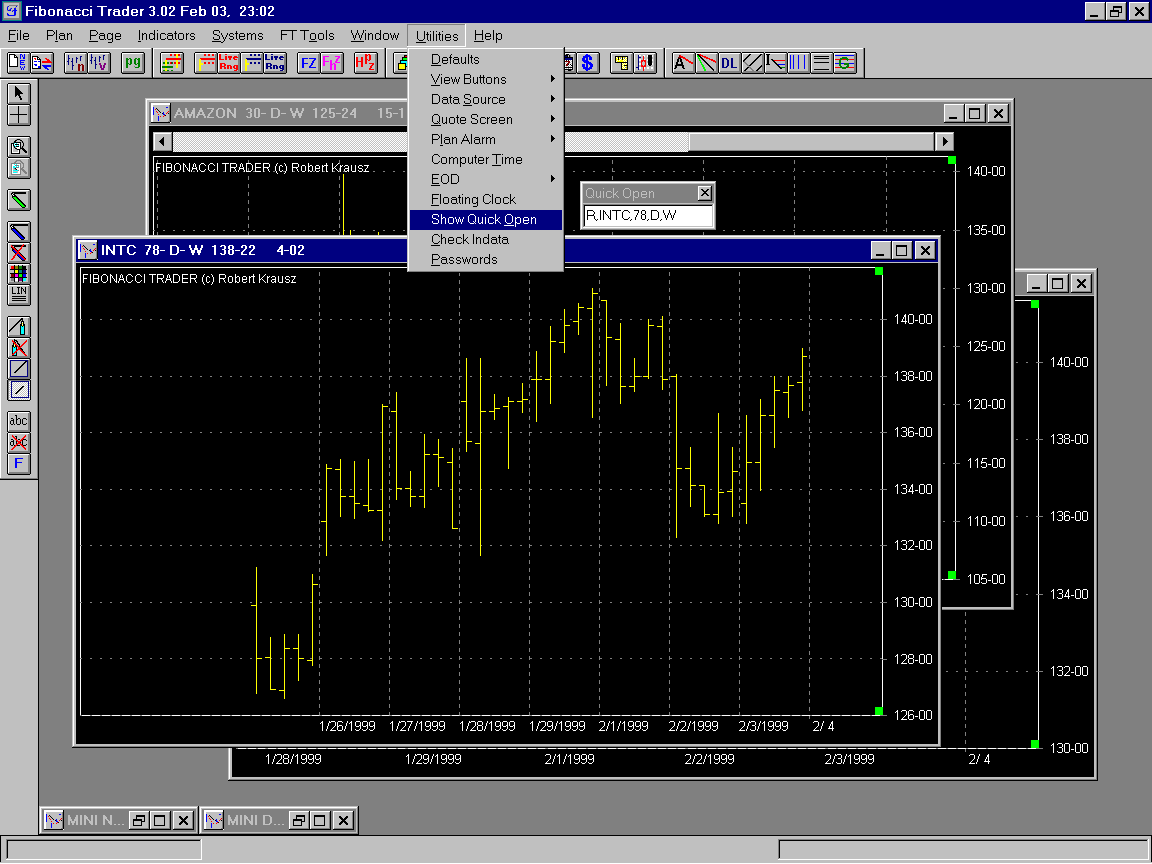The image size is (1152, 864).
Task: Click right arrow on AMAZON chart scrollbar
Action: tap(944, 142)
